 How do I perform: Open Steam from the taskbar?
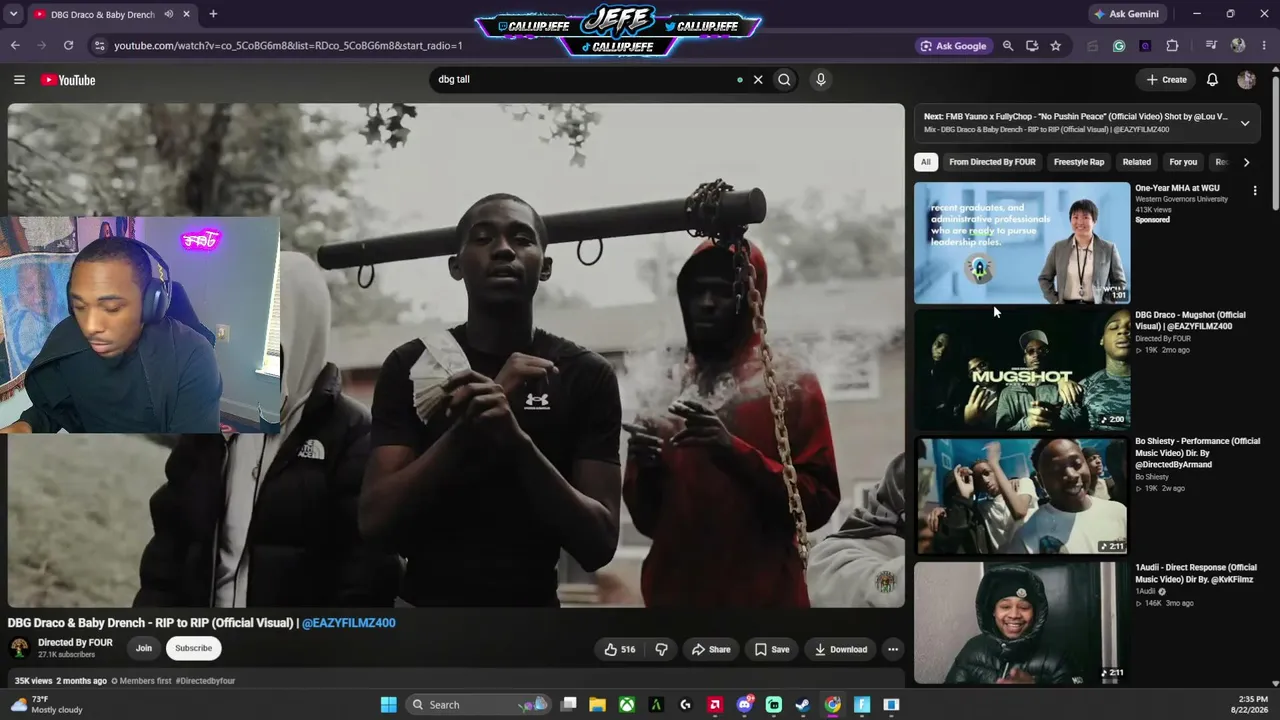point(803,705)
